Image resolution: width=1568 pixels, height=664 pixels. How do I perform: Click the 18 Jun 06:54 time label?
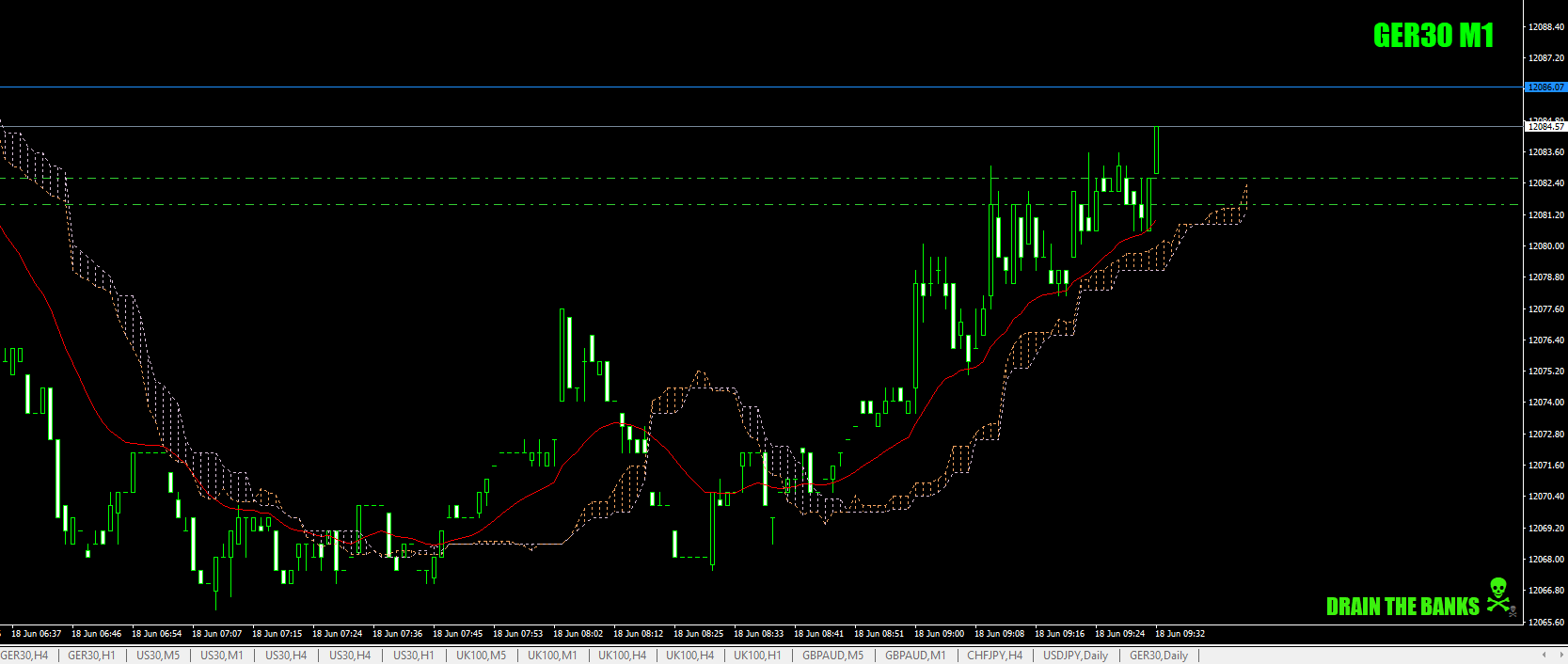click(156, 634)
